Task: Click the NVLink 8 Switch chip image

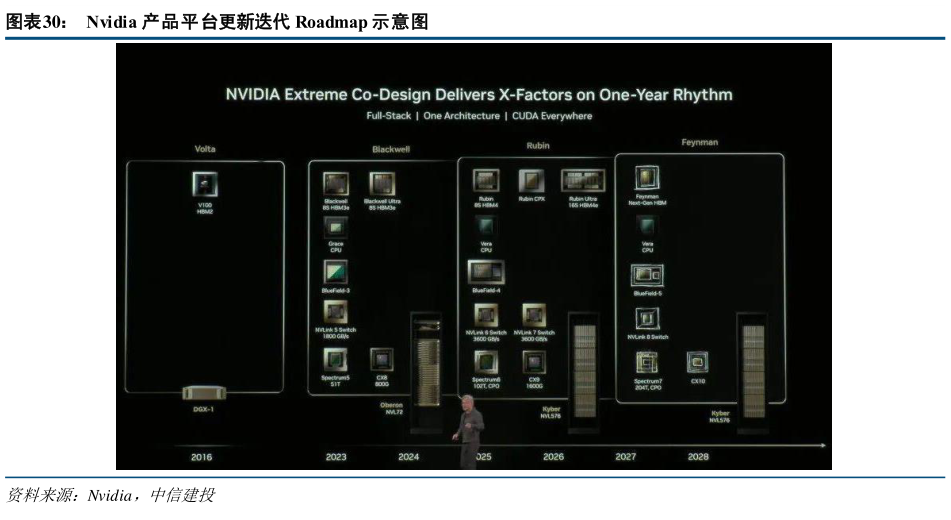Action: pyautogui.click(x=647, y=319)
